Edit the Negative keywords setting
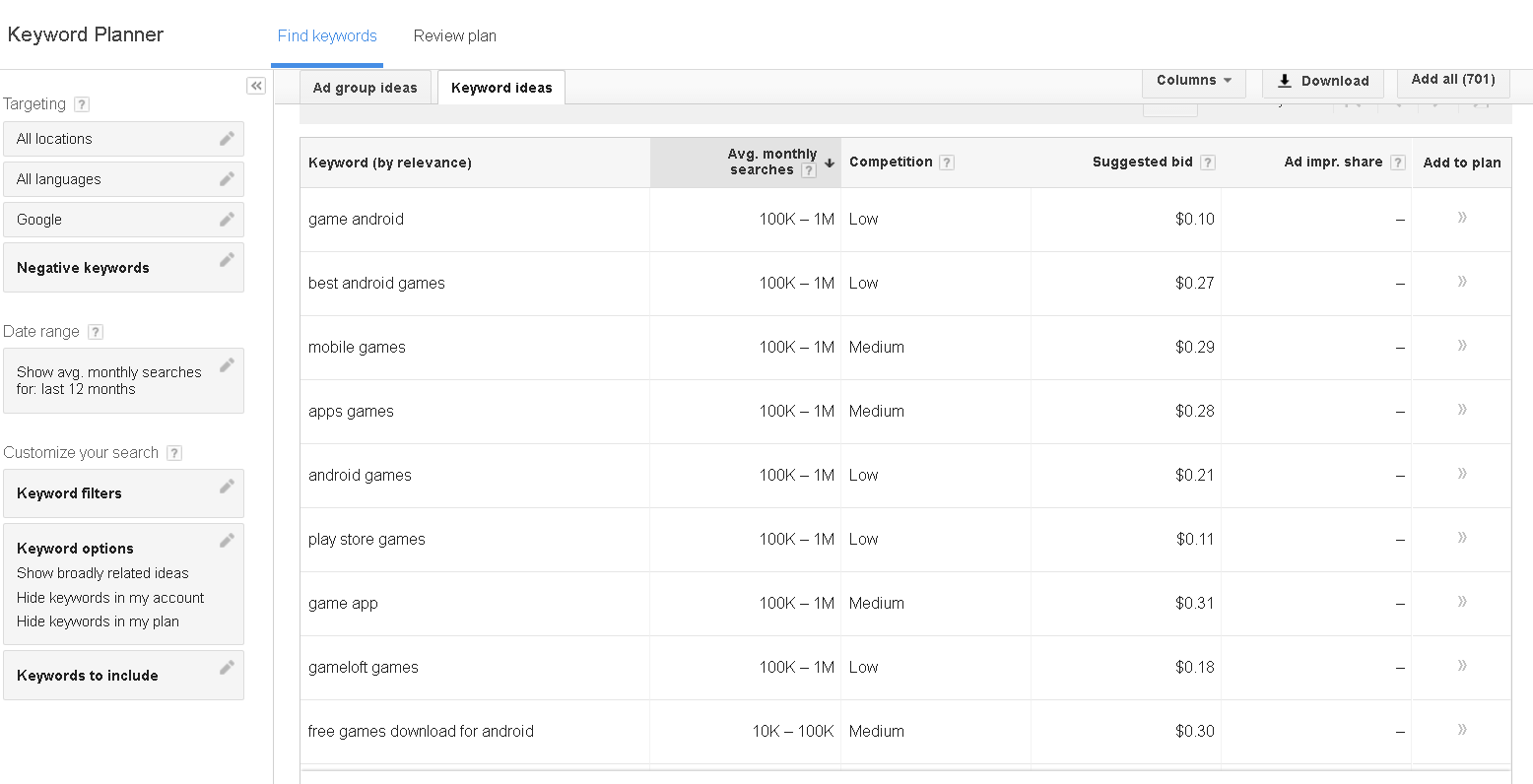This screenshot has height=784, width=1533. (227, 260)
